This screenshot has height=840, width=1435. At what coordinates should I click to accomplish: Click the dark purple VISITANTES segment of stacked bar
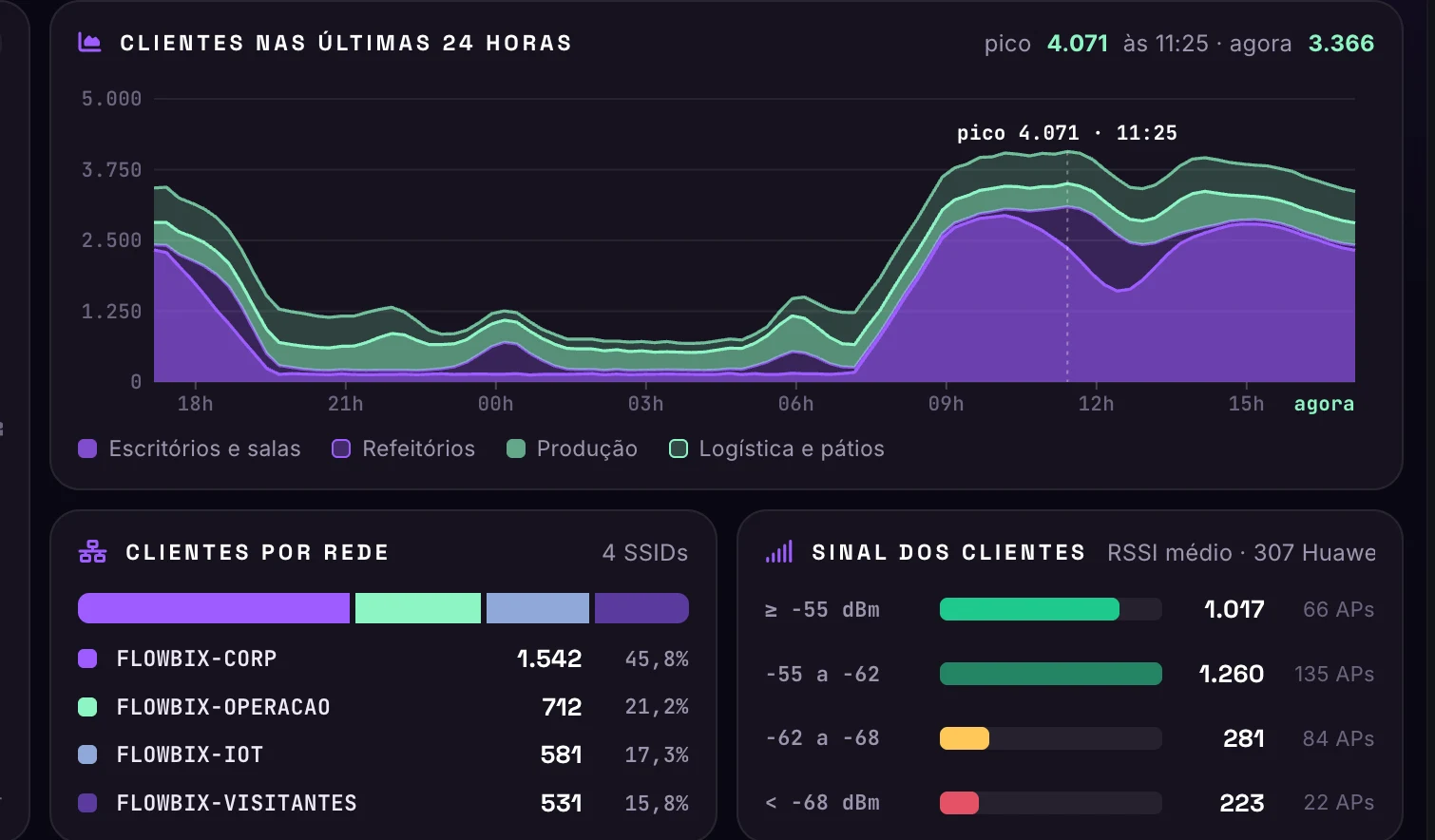641,608
